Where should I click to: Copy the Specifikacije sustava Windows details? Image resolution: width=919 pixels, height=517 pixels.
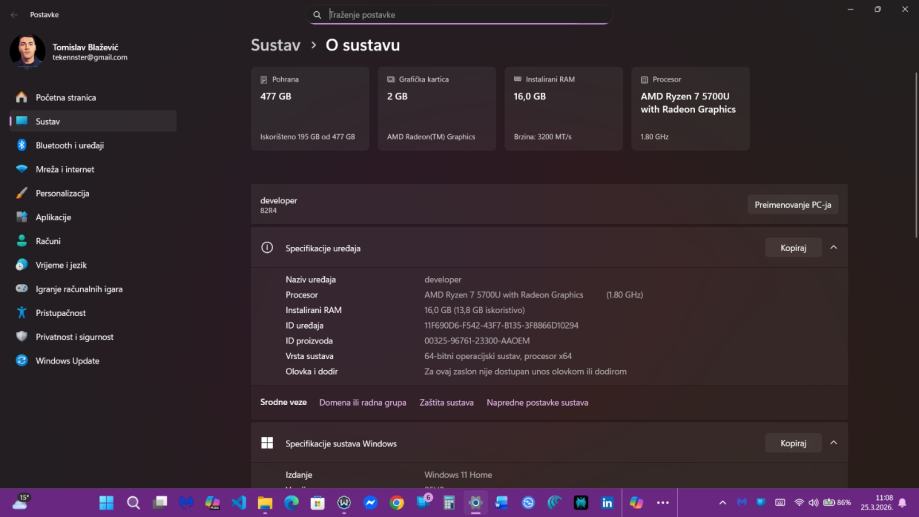[793, 443]
